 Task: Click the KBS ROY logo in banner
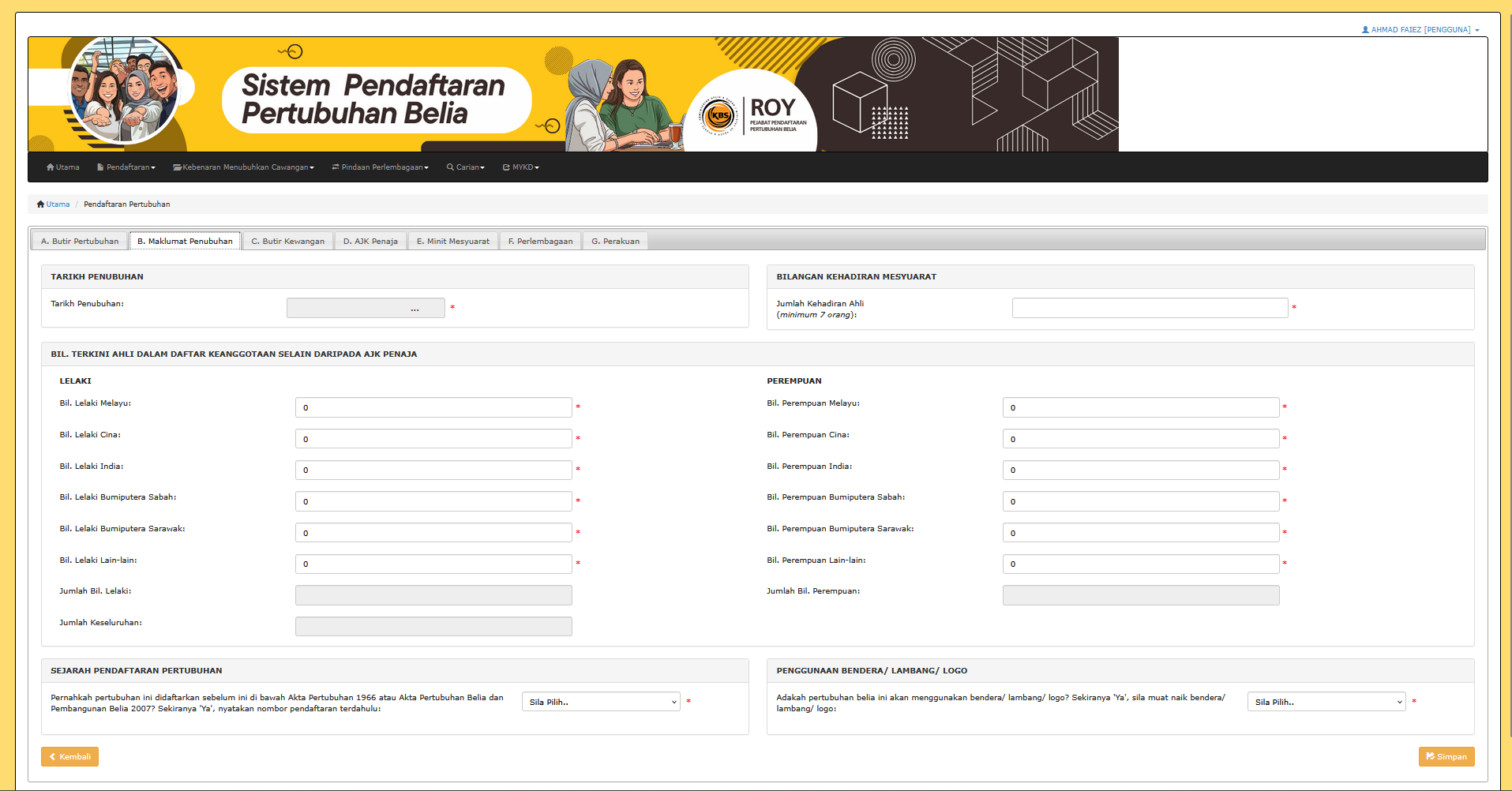click(752, 116)
